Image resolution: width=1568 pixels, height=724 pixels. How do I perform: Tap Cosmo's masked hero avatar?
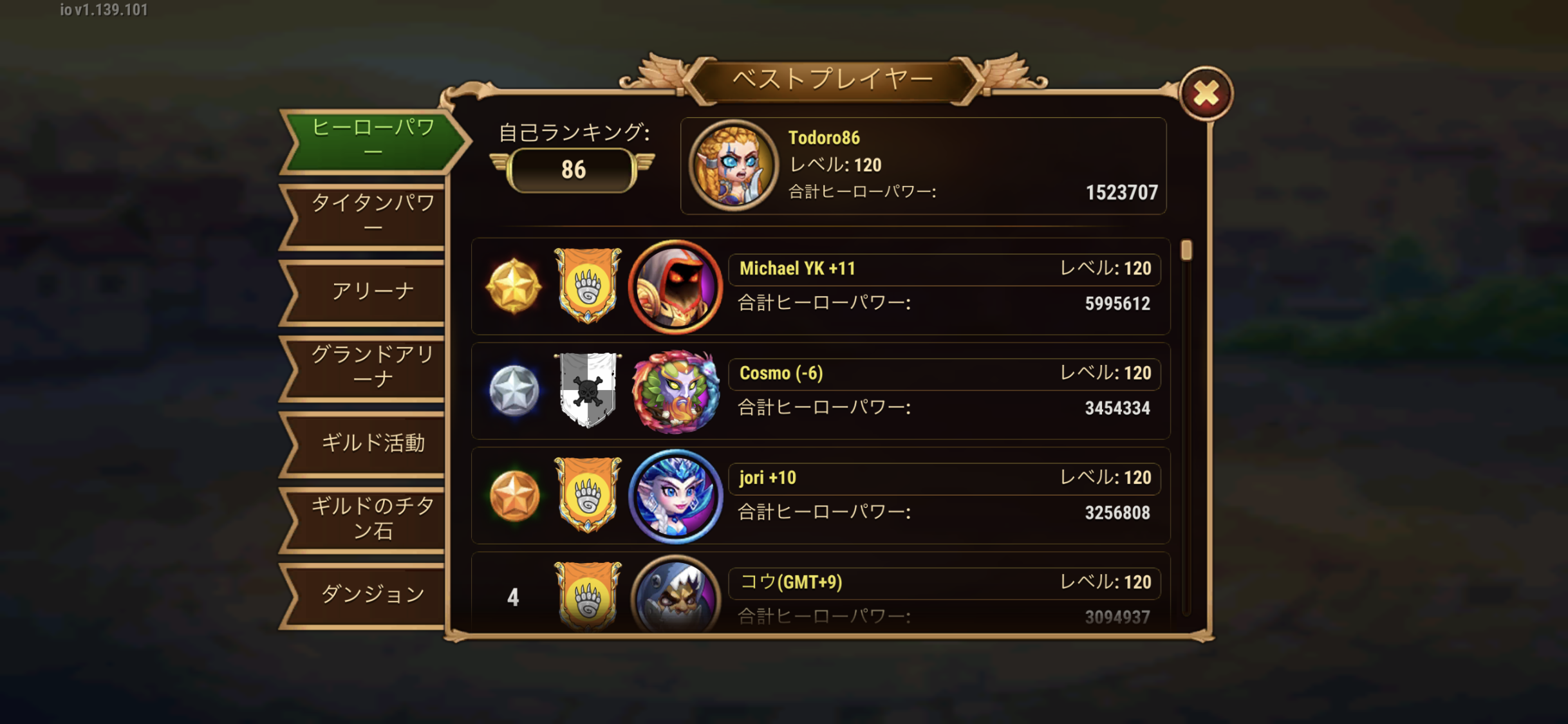point(675,391)
